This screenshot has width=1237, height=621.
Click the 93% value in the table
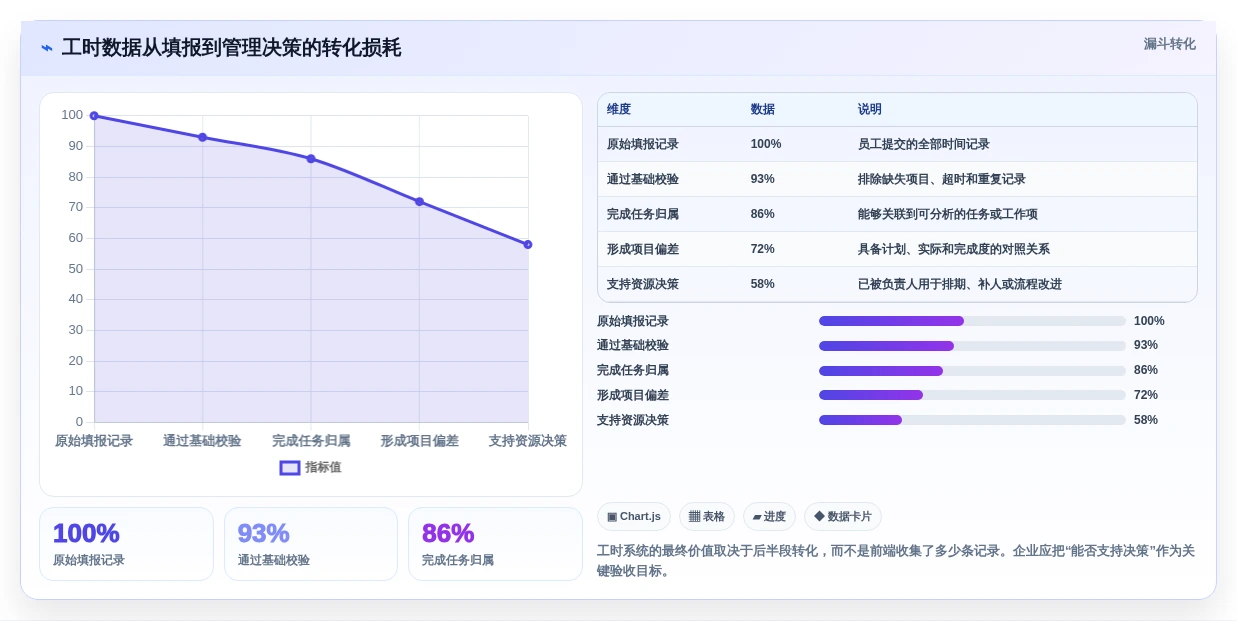coord(763,179)
